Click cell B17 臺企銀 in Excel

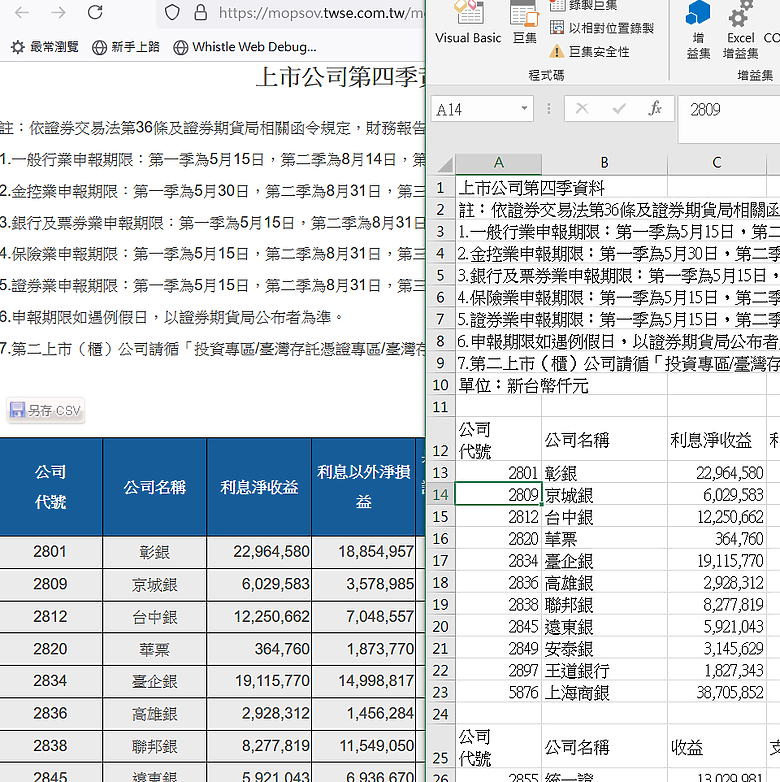(604, 561)
